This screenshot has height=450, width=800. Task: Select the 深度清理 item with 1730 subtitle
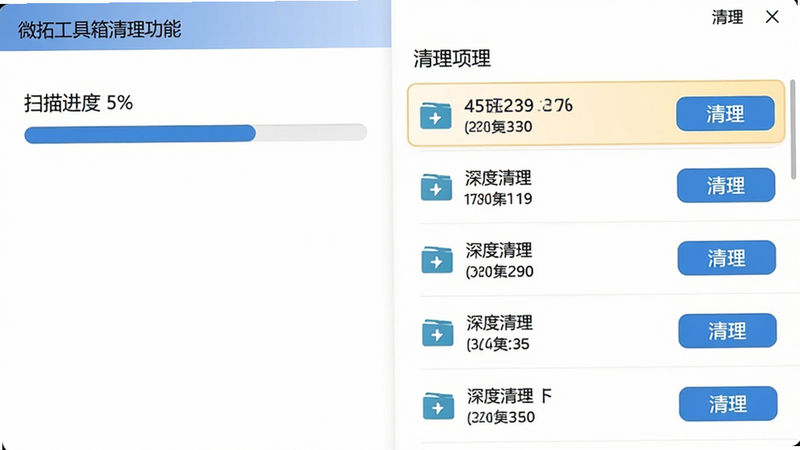(597, 187)
